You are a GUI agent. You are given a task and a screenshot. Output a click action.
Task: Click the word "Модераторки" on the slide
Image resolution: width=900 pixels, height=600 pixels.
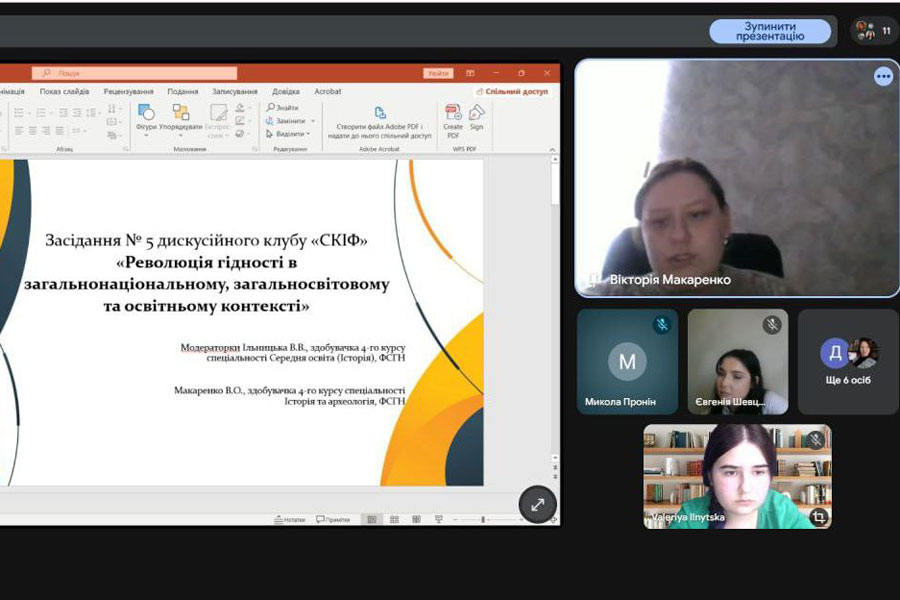tap(210, 347)
